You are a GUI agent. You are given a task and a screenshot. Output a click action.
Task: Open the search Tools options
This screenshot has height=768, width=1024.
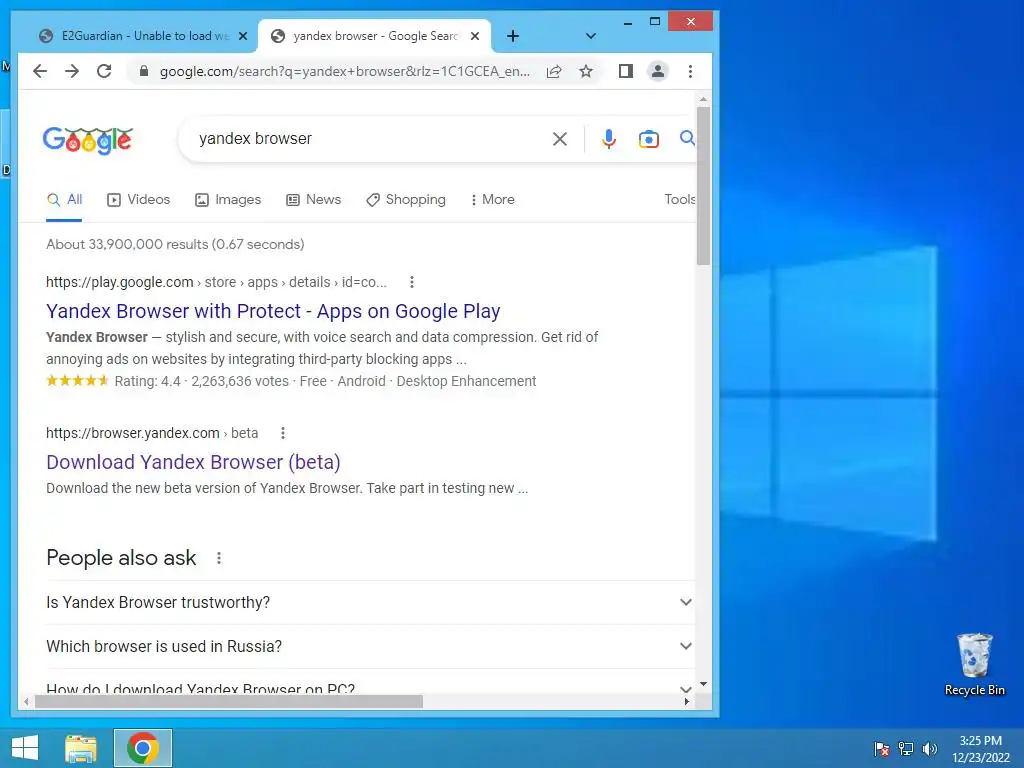(x=679, y=200)
